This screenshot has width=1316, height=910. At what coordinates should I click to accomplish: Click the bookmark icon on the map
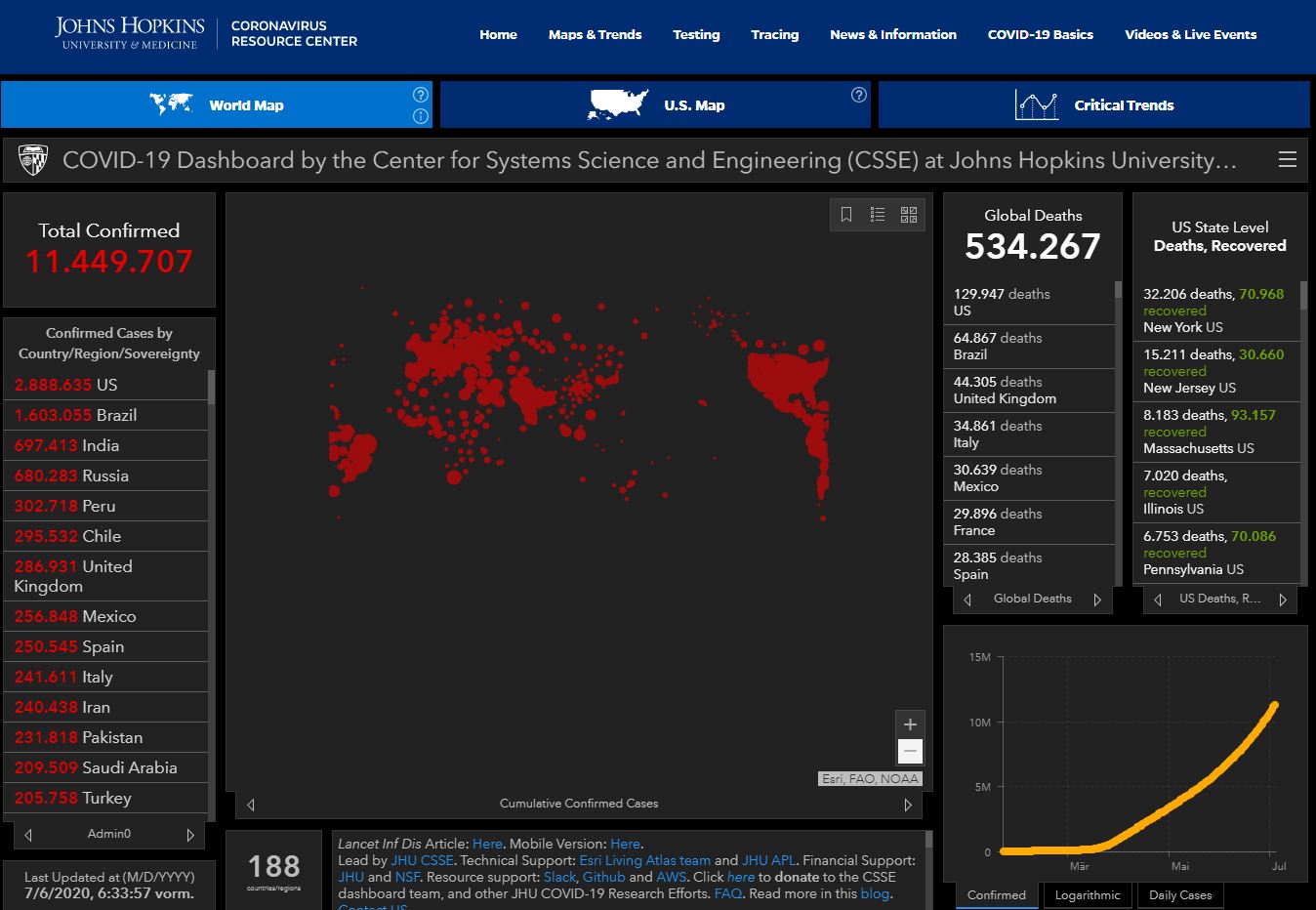[846, 215]
